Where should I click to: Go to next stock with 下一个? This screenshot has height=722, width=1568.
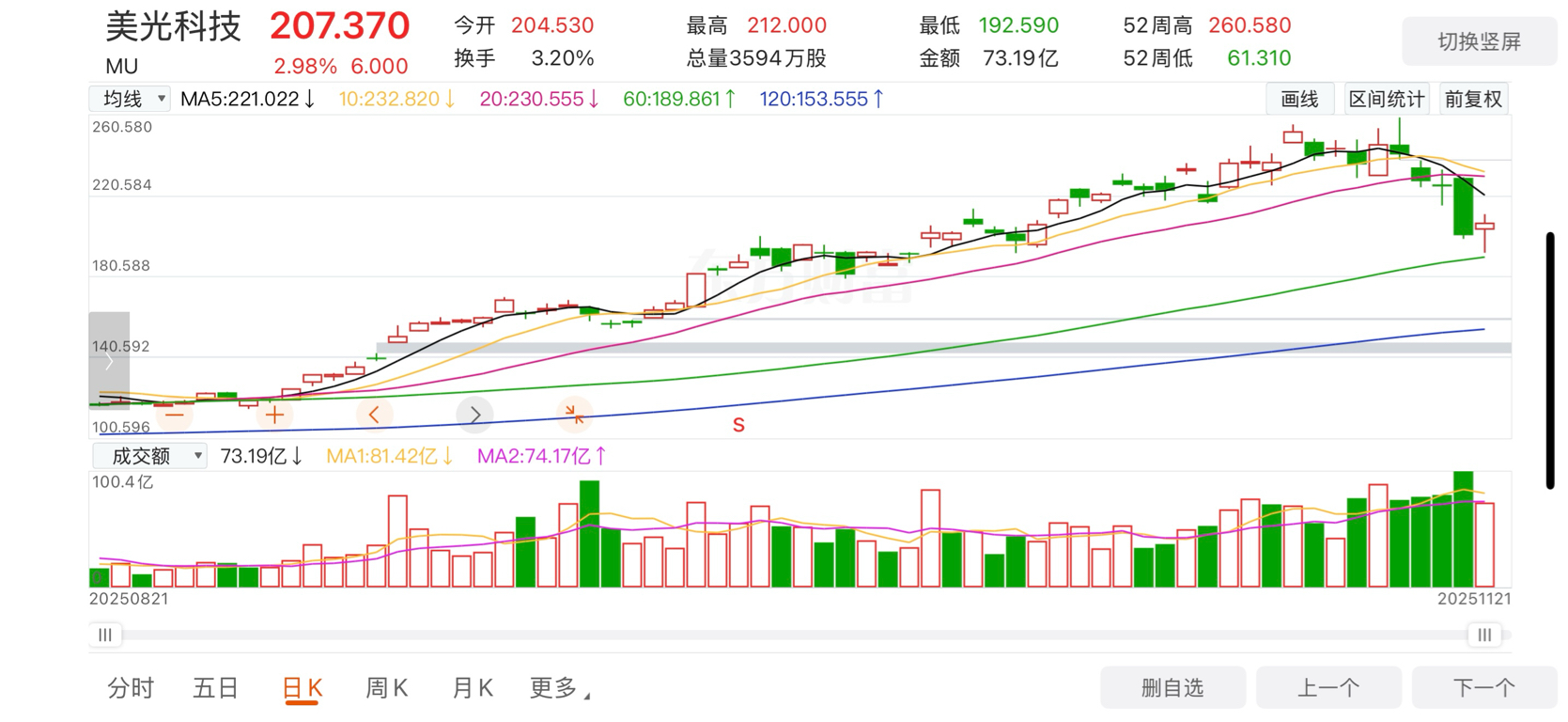[x=1484, y=688]
